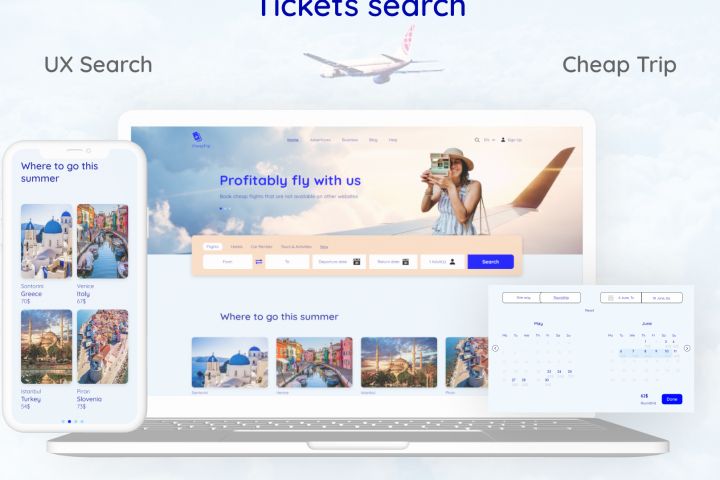
Task: Switch to the Flights tab in search box
Action: pyautogui.click(x=213, y=247)
